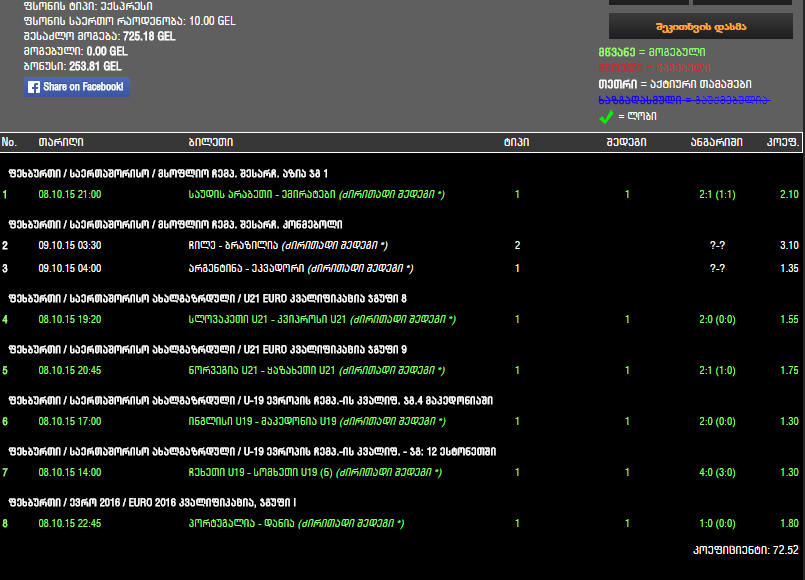Click white legend 'თეთრი = აქტიური თამაშები'
The height and width of the screenshot is (580, 805).
[675, 84]
